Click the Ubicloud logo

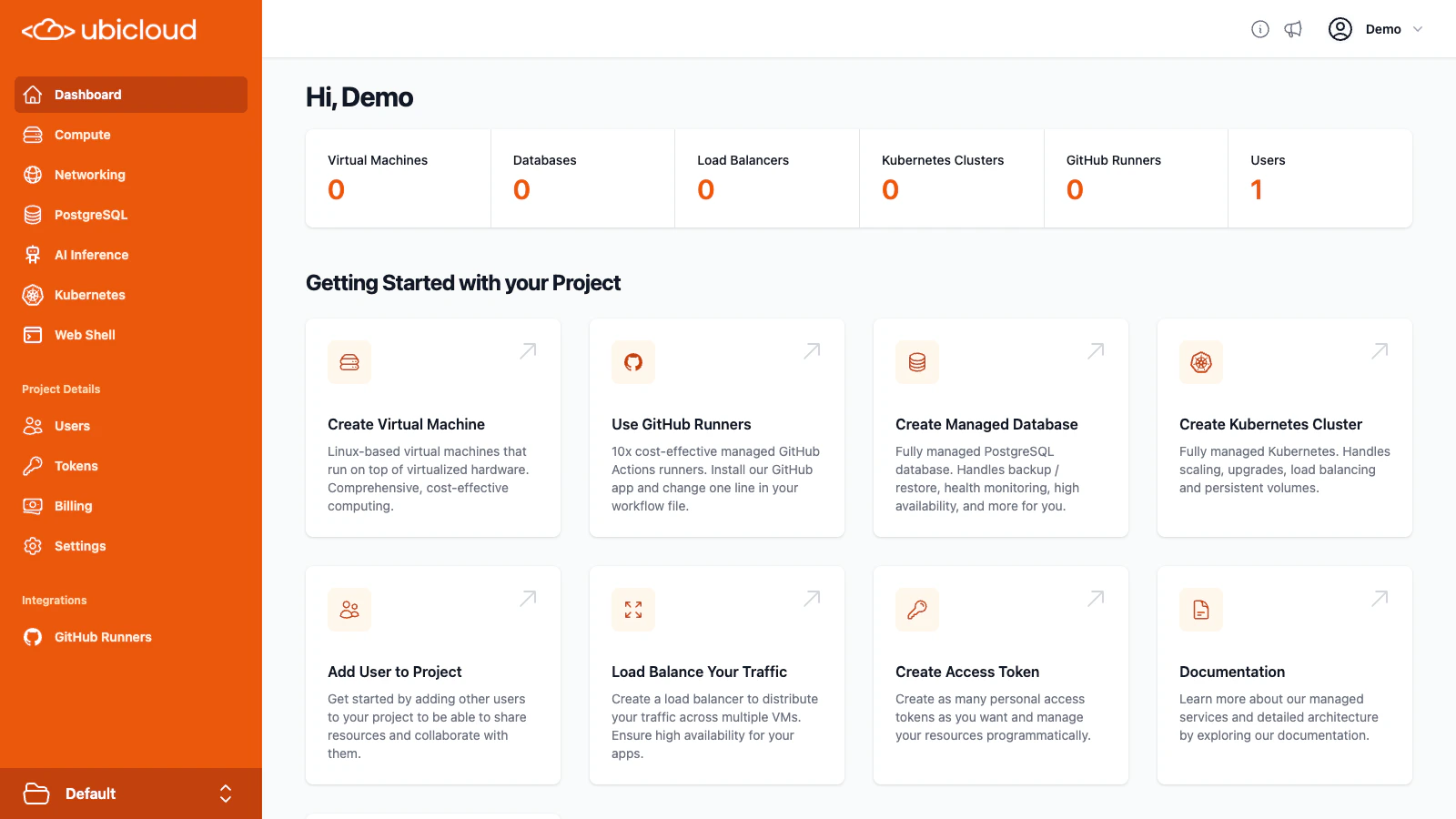click(109, 30)
